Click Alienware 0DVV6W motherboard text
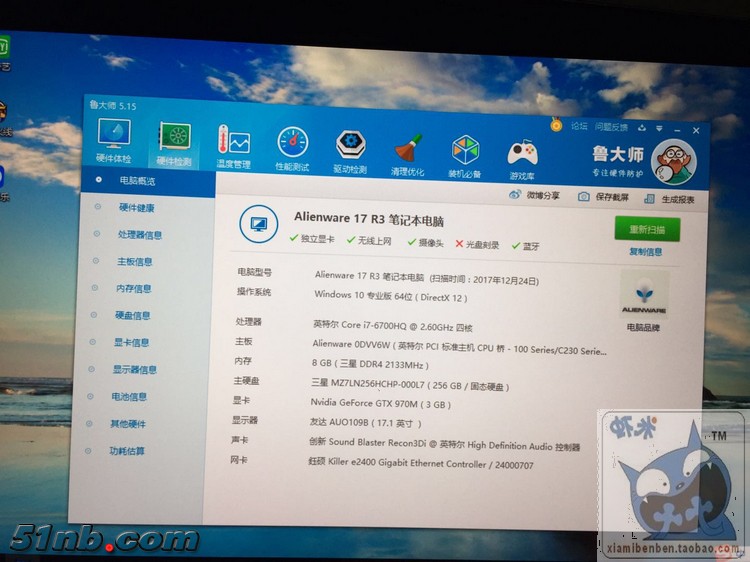 (459, 347)
